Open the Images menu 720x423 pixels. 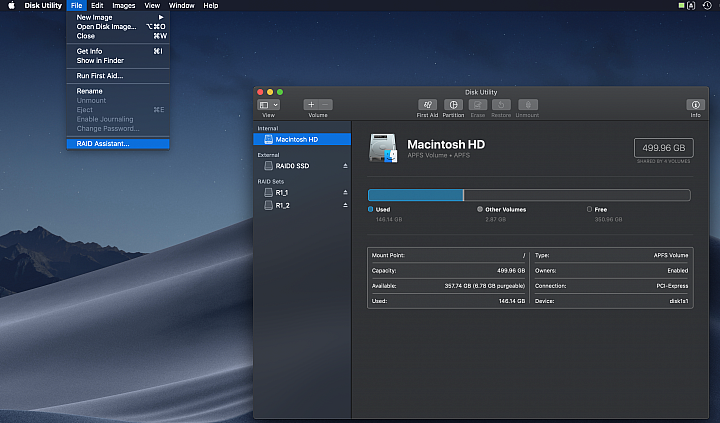[124, 6]
